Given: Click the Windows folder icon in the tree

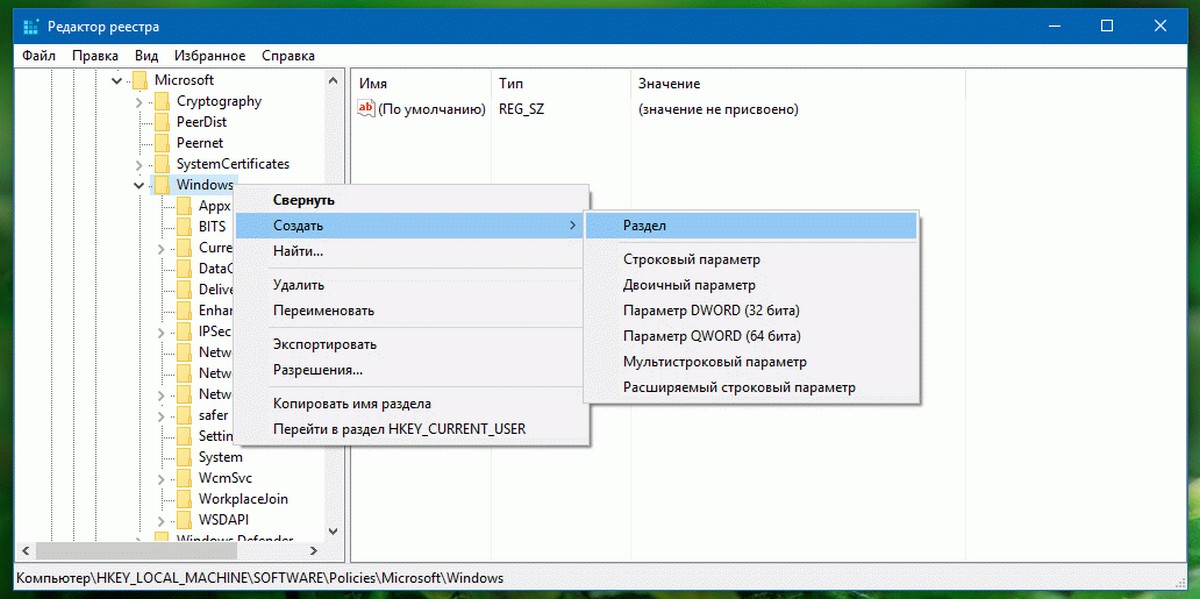Looking at the screenshot, I should [x=161, y=185].
